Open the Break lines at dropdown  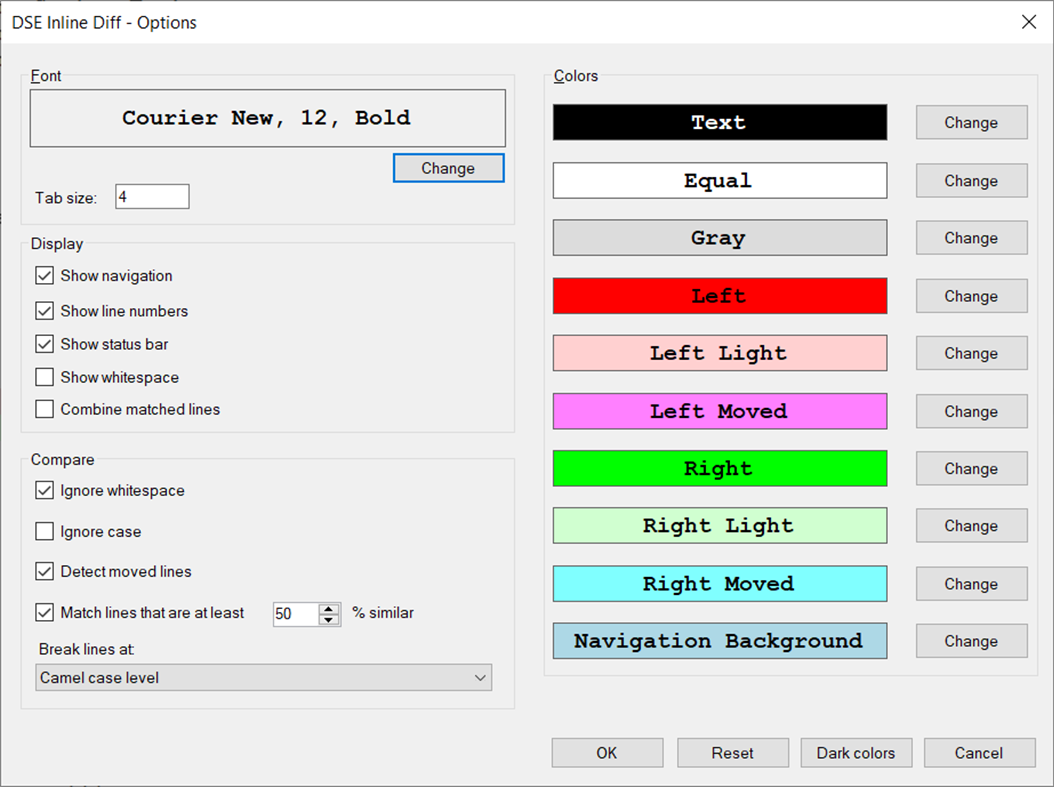(x=264, y=677)
